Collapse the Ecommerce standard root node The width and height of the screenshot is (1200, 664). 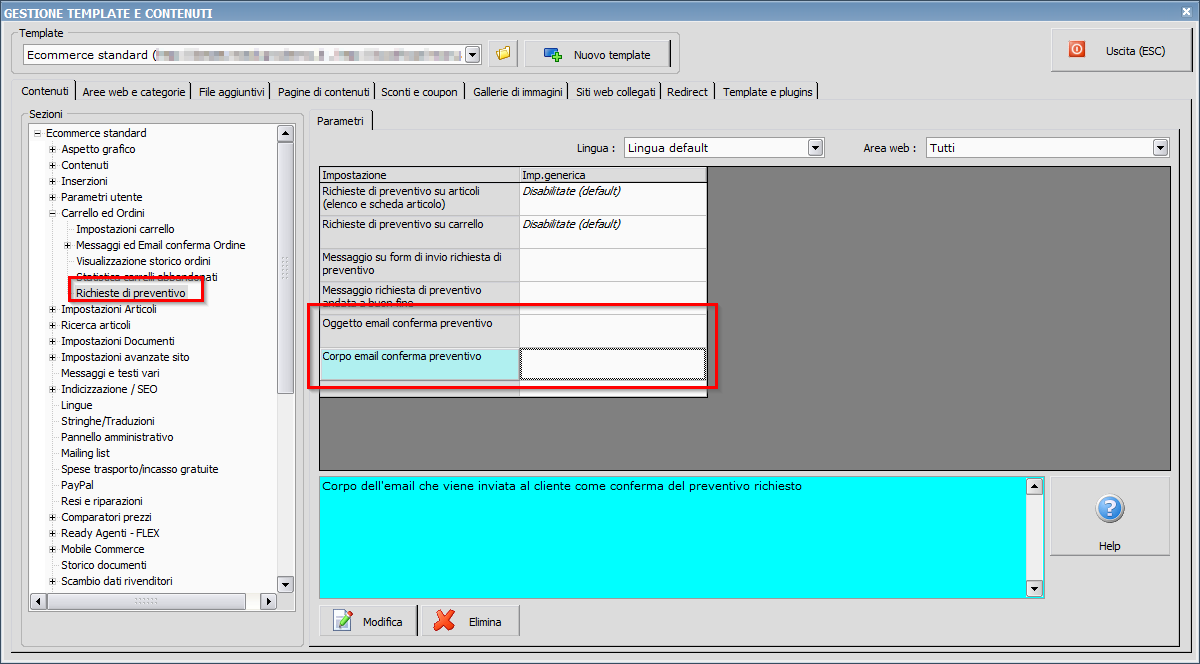point(37,133)
